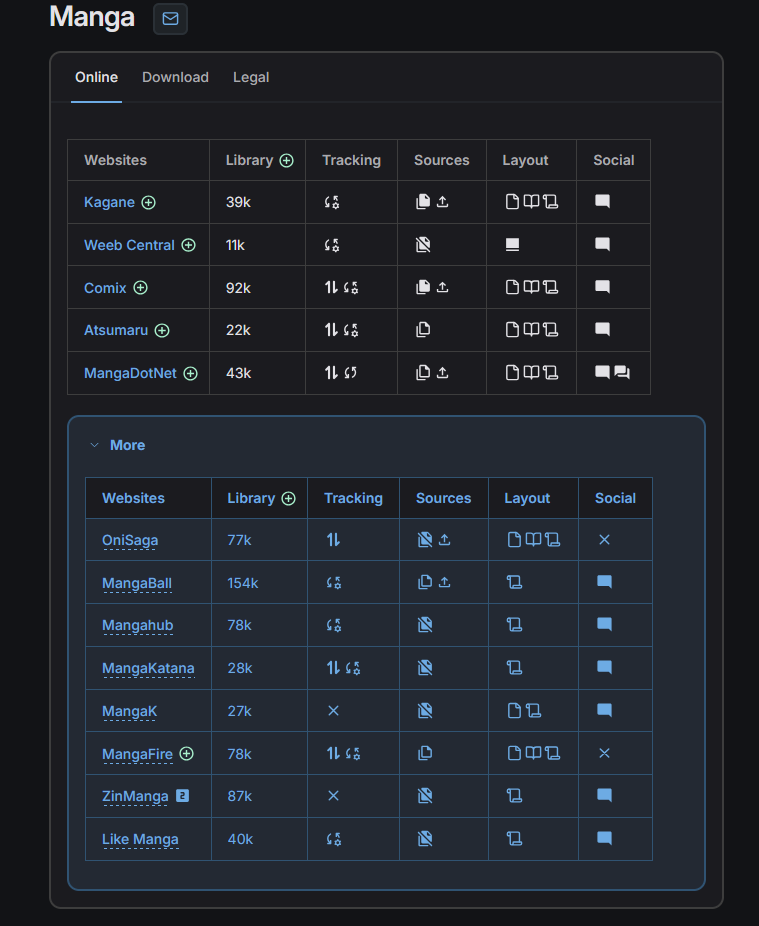
Task: Click the copy sources icon in MangaFire row
Action: 425,753
